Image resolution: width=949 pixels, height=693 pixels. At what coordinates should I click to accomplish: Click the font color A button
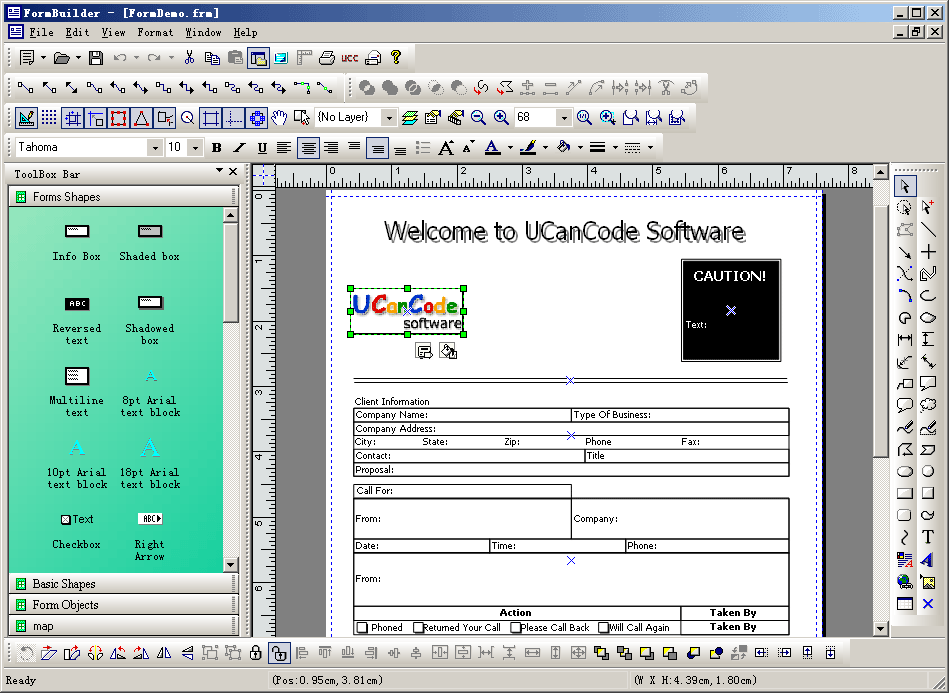click(493, 147)
